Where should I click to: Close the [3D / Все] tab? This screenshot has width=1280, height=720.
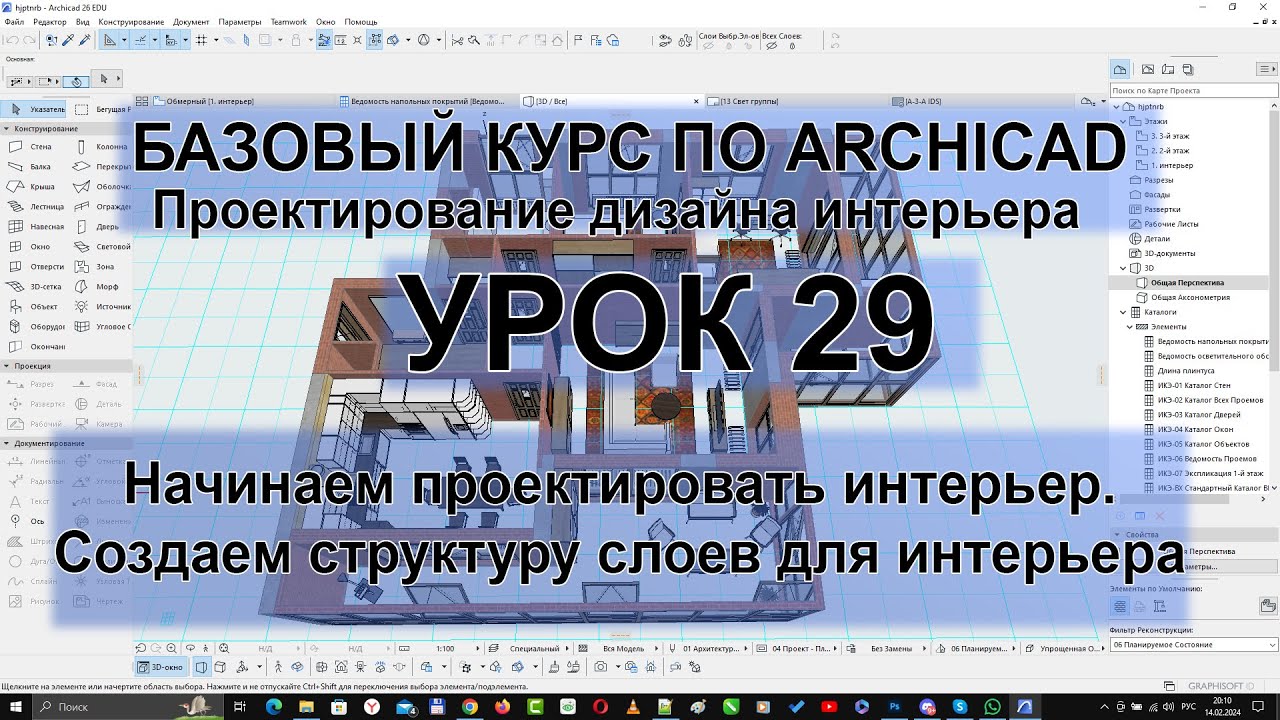(696, 101)
